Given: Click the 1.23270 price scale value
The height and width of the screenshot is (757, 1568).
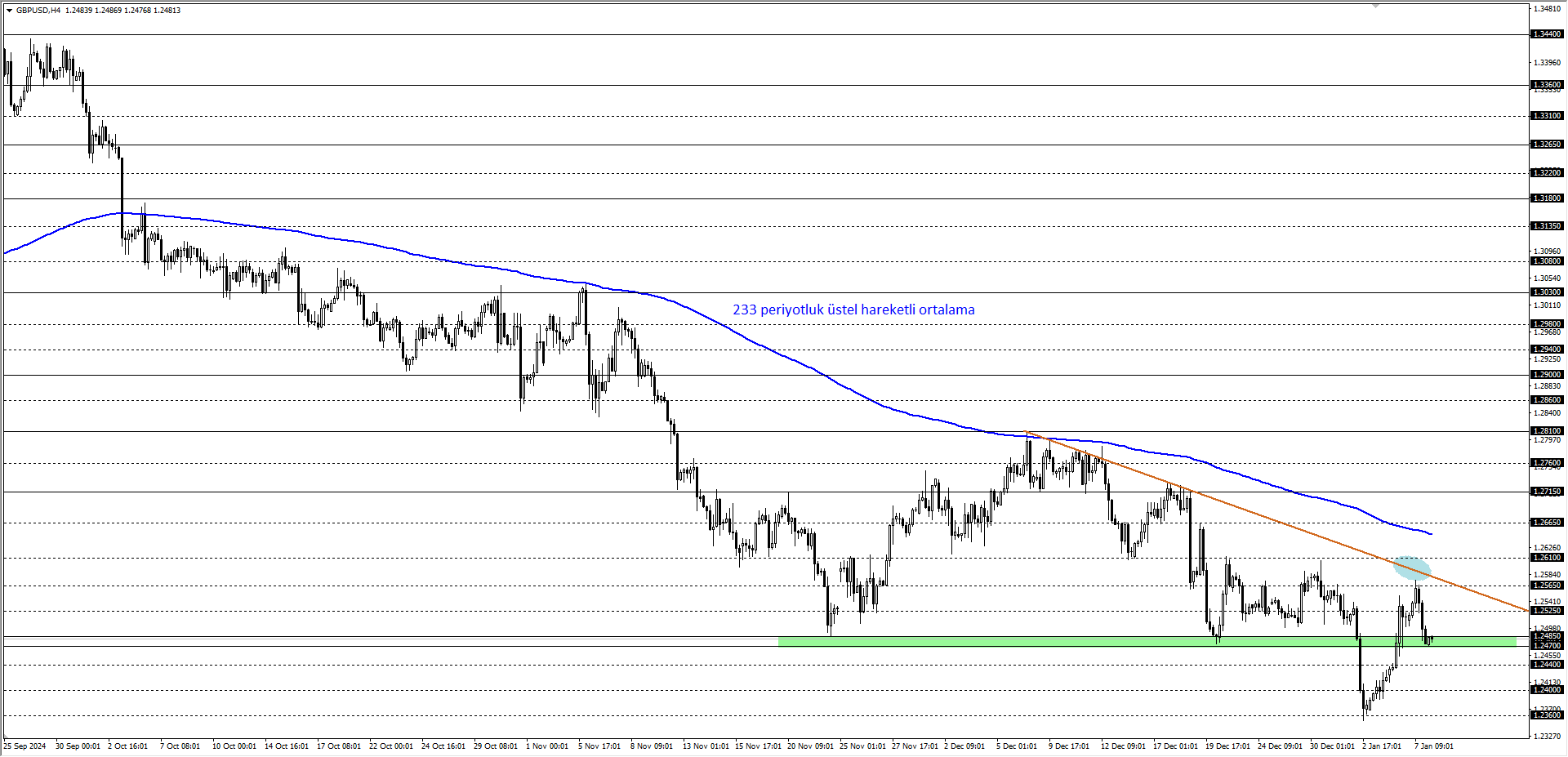Looking at the screenshot, I should pyautogui.click(x=1548, y=737).
